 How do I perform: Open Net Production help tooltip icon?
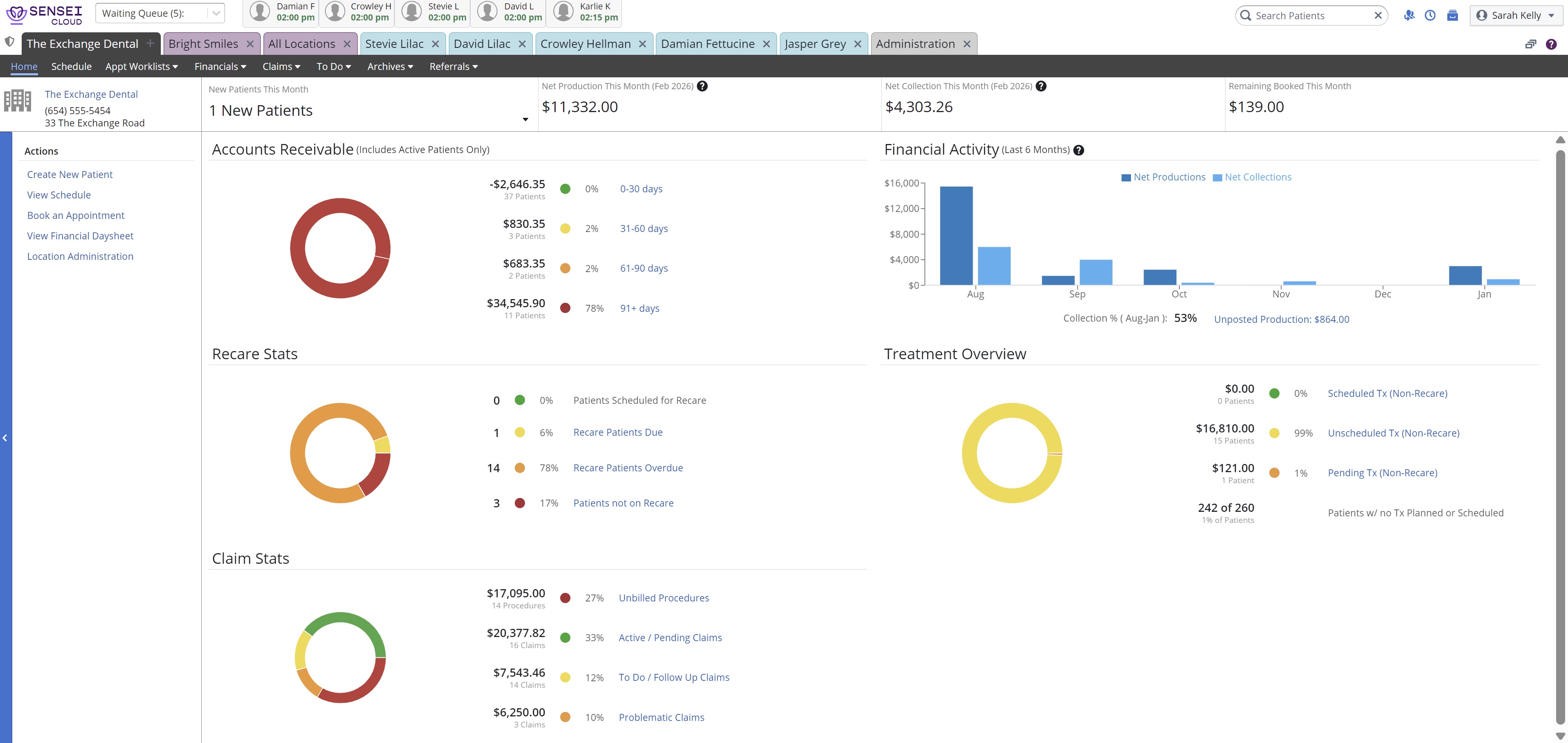click(702, 86)
